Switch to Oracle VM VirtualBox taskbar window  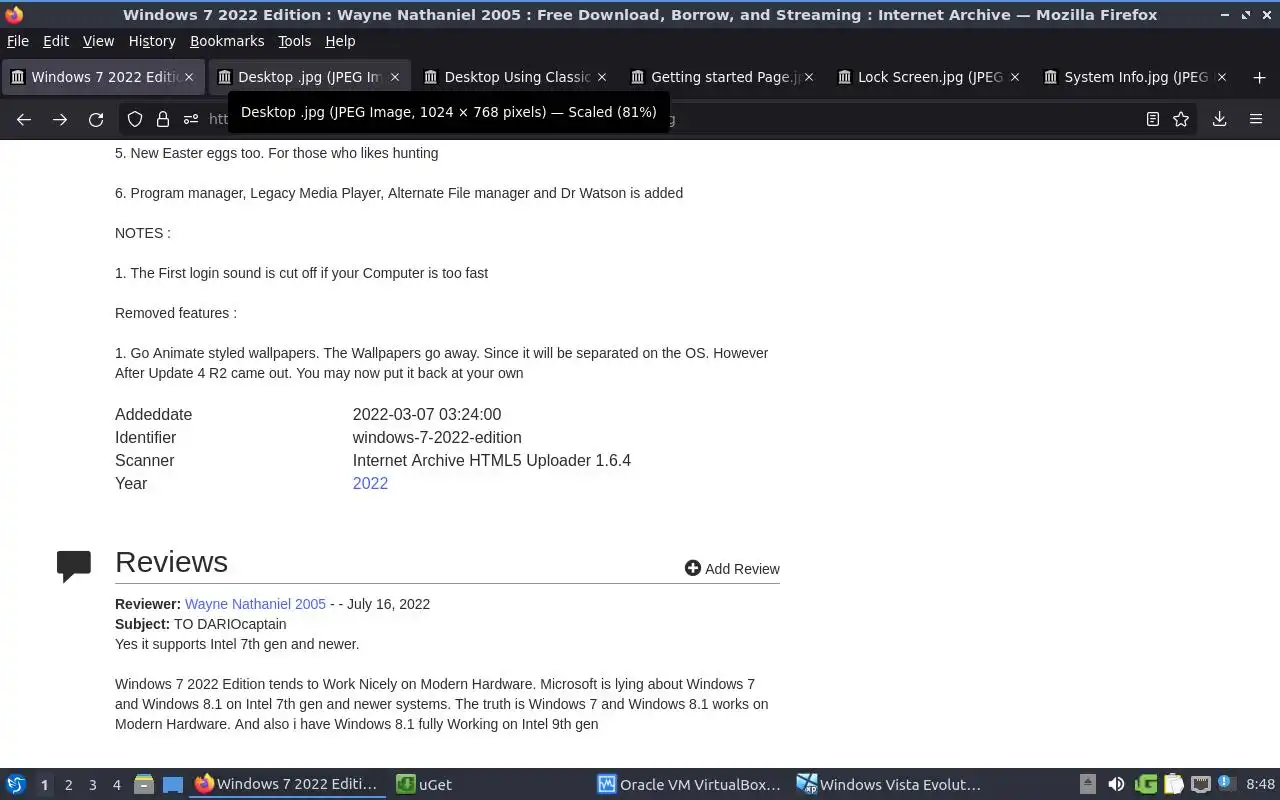pyautogui.click(x=691, y=784)
